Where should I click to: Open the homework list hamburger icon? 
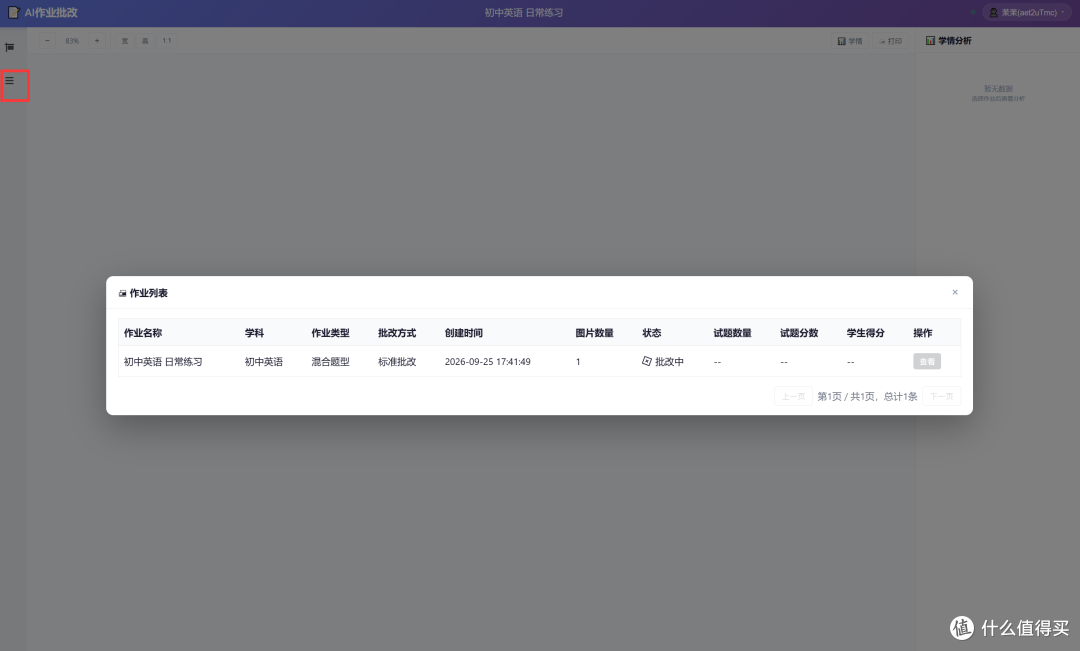(10, 81)
